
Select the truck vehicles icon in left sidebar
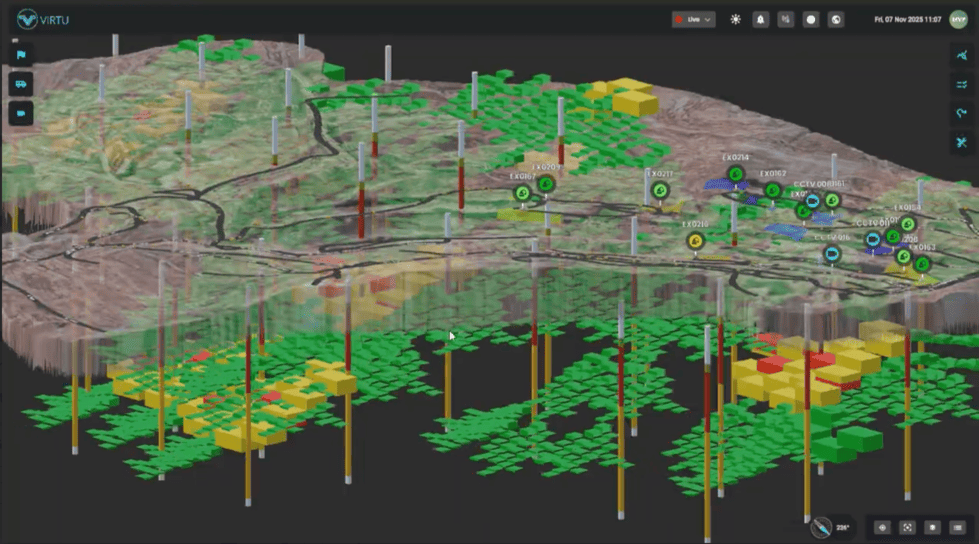tap(21, 85)
